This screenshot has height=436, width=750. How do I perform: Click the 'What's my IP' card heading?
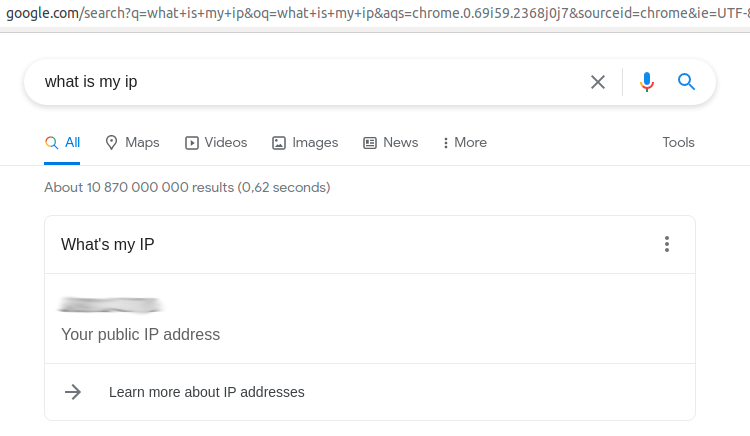click(108, 244)
